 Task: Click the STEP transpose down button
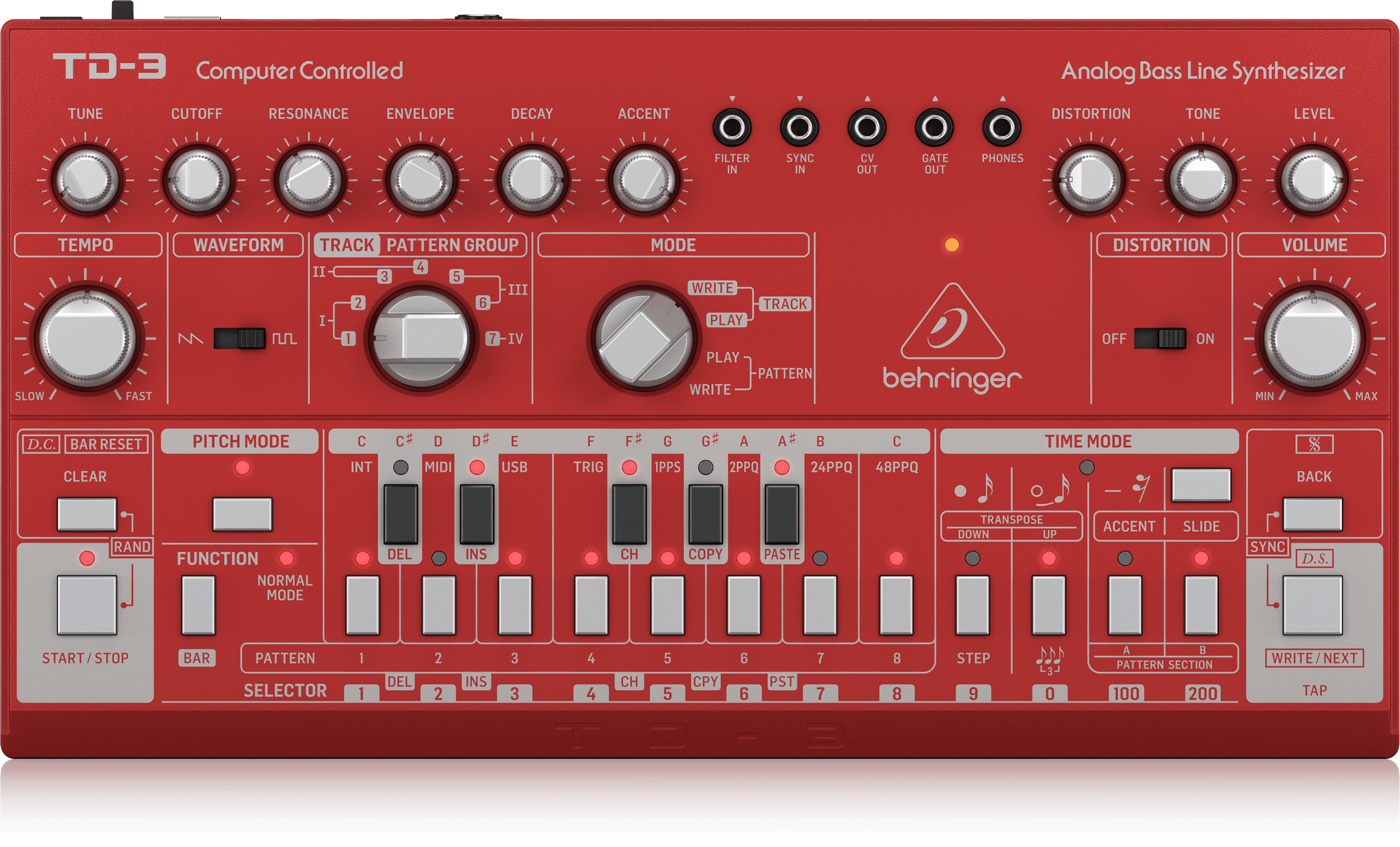(973, 605)
